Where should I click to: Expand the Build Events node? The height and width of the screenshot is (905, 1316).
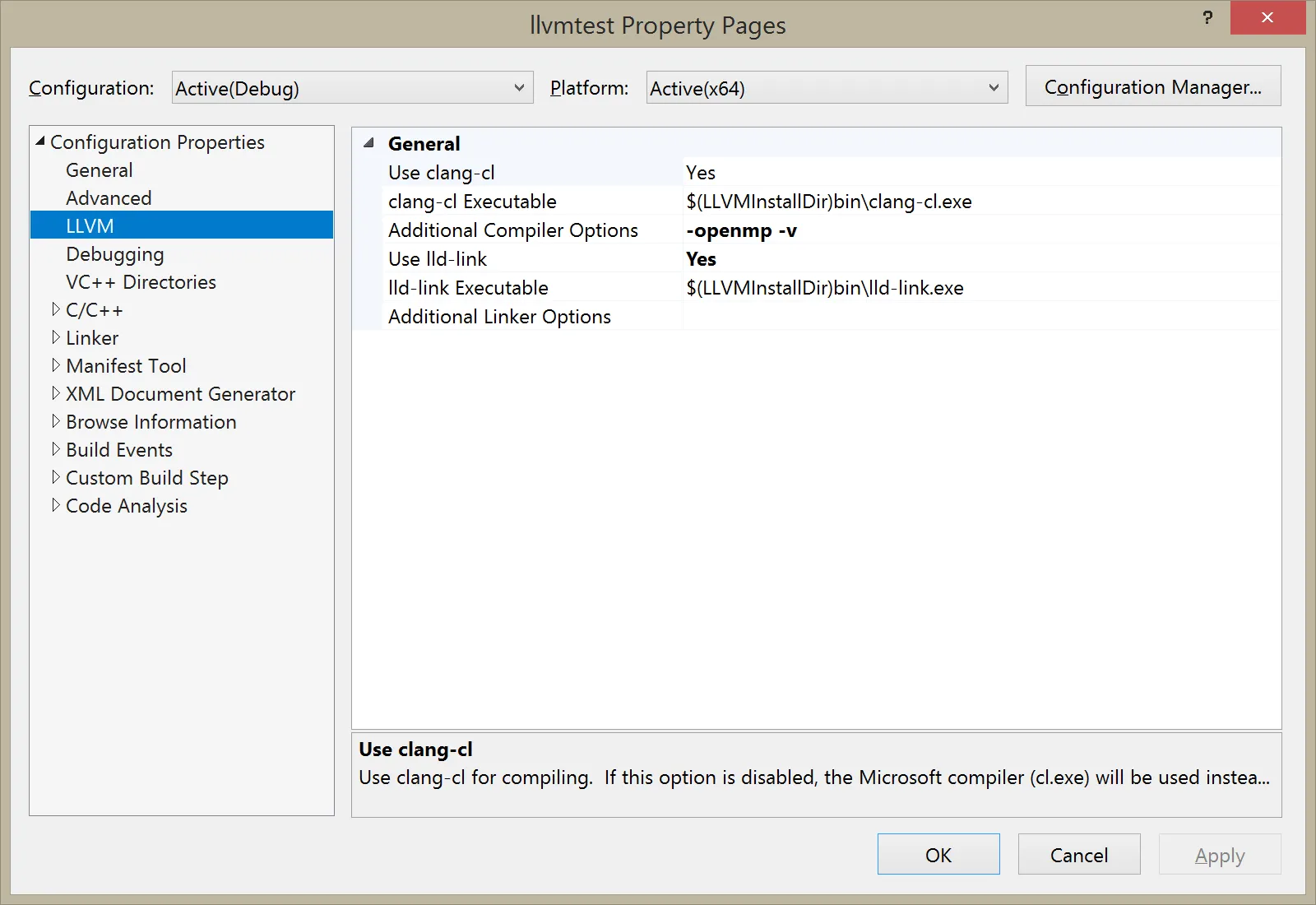(x=56, y=449)
